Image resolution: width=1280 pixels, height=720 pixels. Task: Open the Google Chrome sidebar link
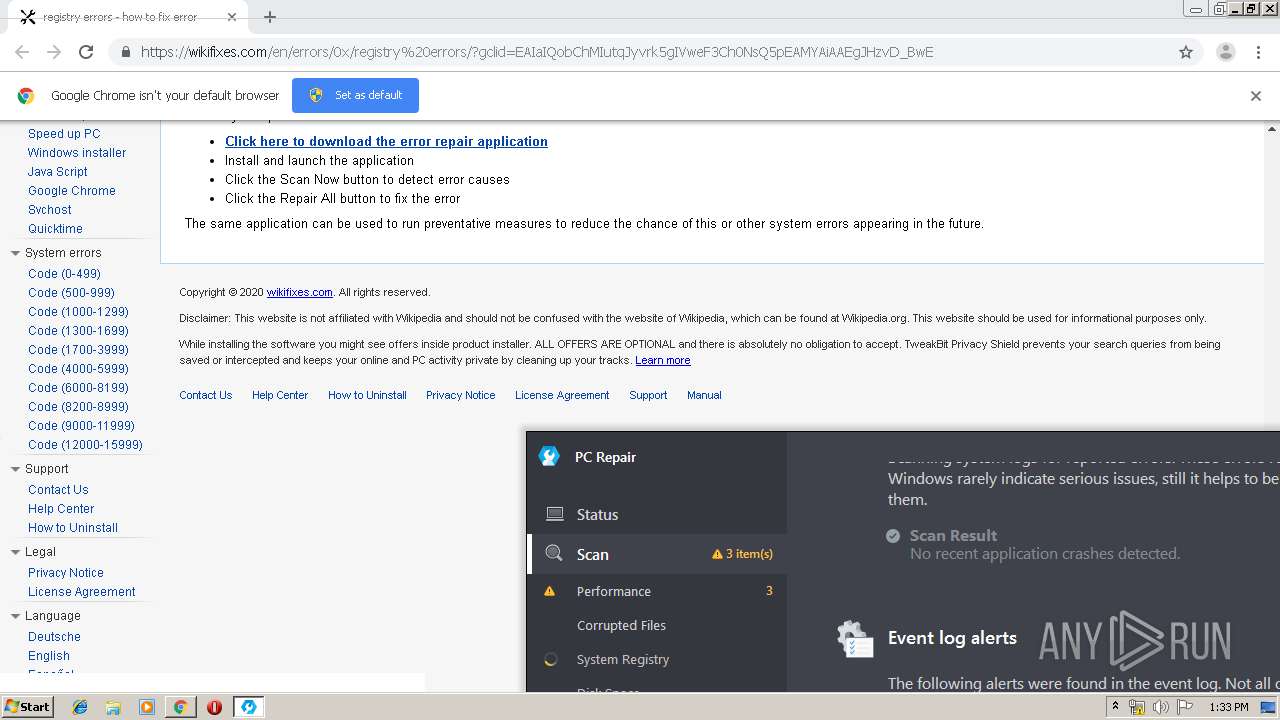click(72, 190)
